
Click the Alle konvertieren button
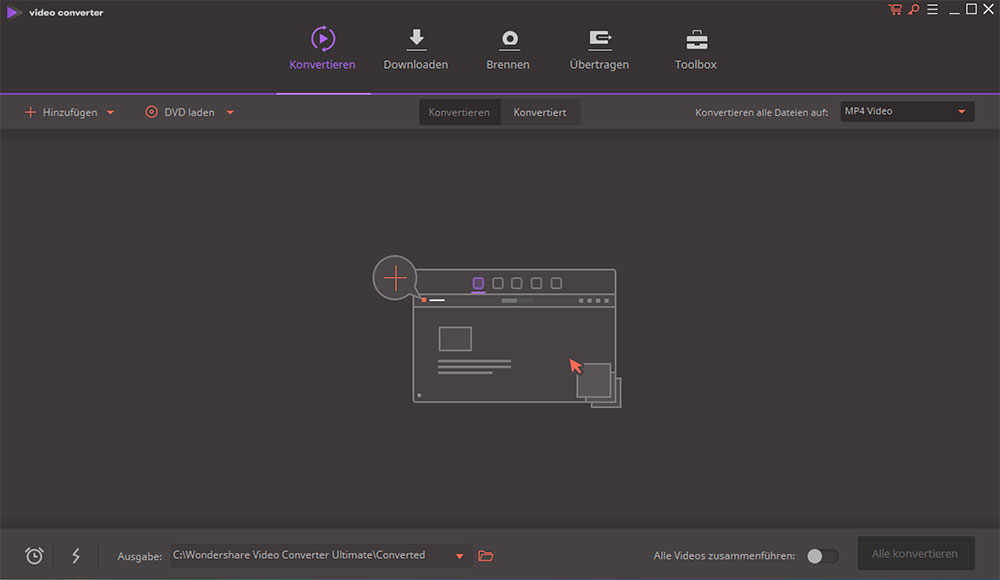point(915,554)
